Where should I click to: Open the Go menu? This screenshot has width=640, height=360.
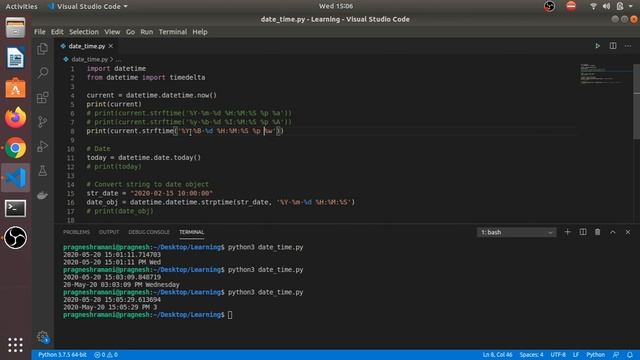pos(130,32)
